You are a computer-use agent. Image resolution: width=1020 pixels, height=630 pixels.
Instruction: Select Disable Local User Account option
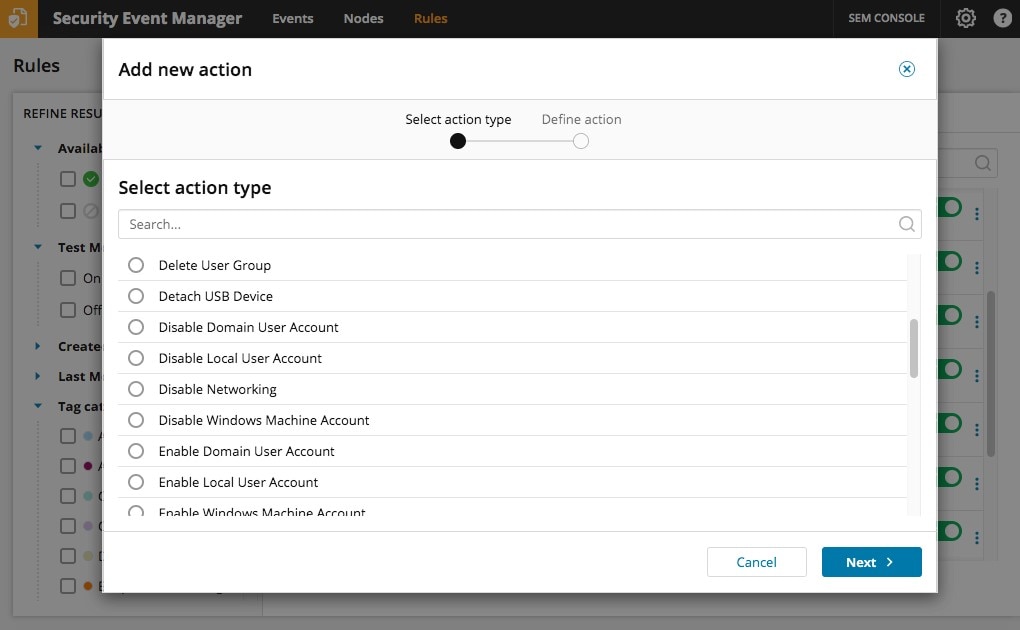point(136,358)
